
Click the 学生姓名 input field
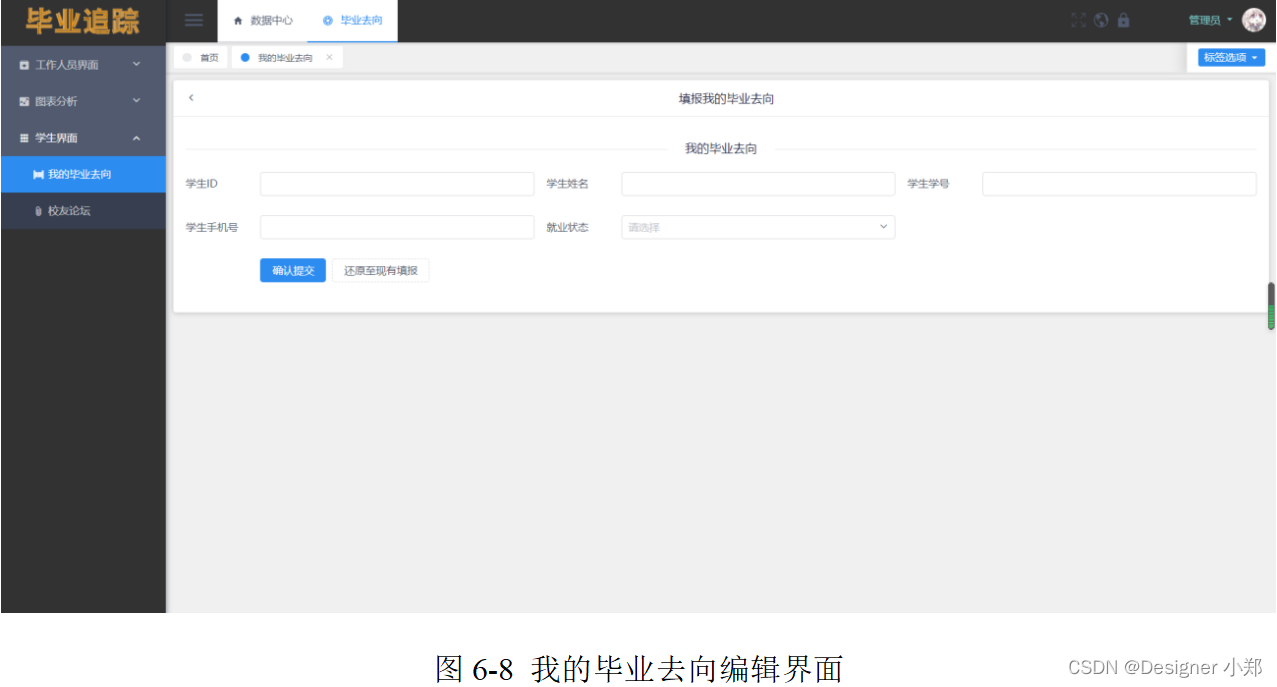click(x=758, y=184)
